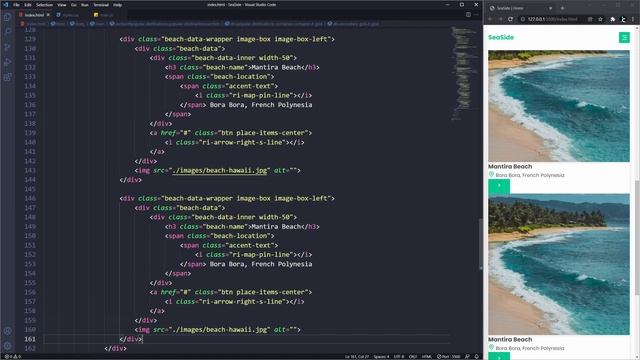640x360 pixels.
Task: Change the HTML language mode in status bar
Action: tap(427, 357)
